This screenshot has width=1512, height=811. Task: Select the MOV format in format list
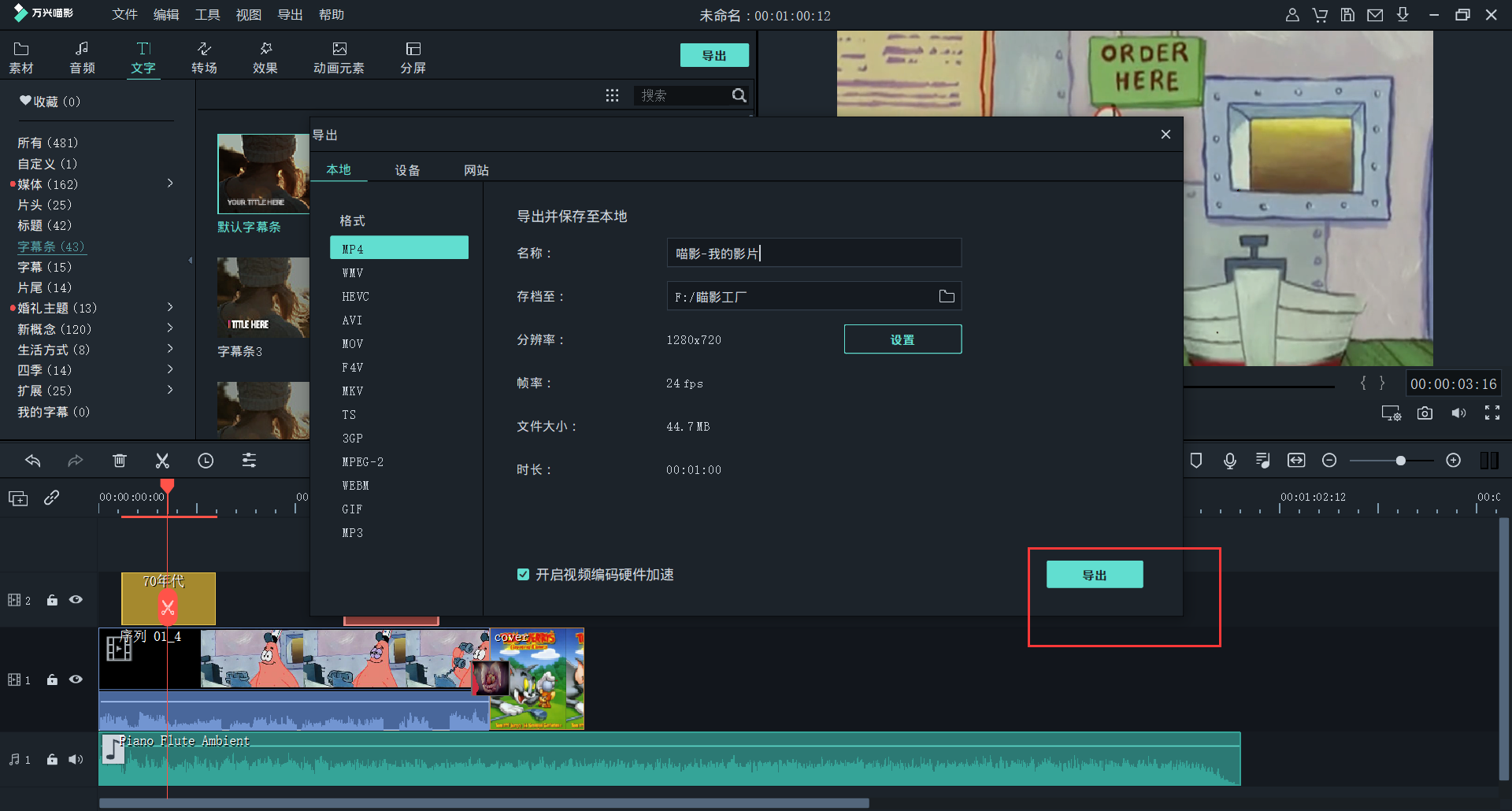[353, 344]
